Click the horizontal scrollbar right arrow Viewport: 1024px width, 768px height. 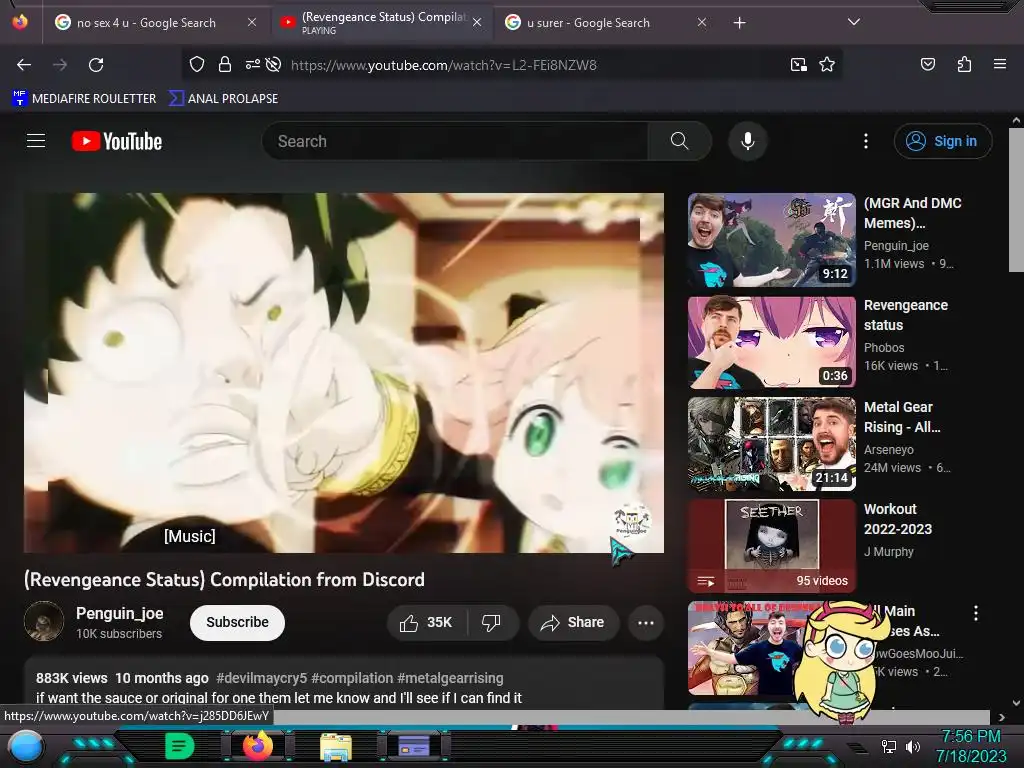(1001, 717)
